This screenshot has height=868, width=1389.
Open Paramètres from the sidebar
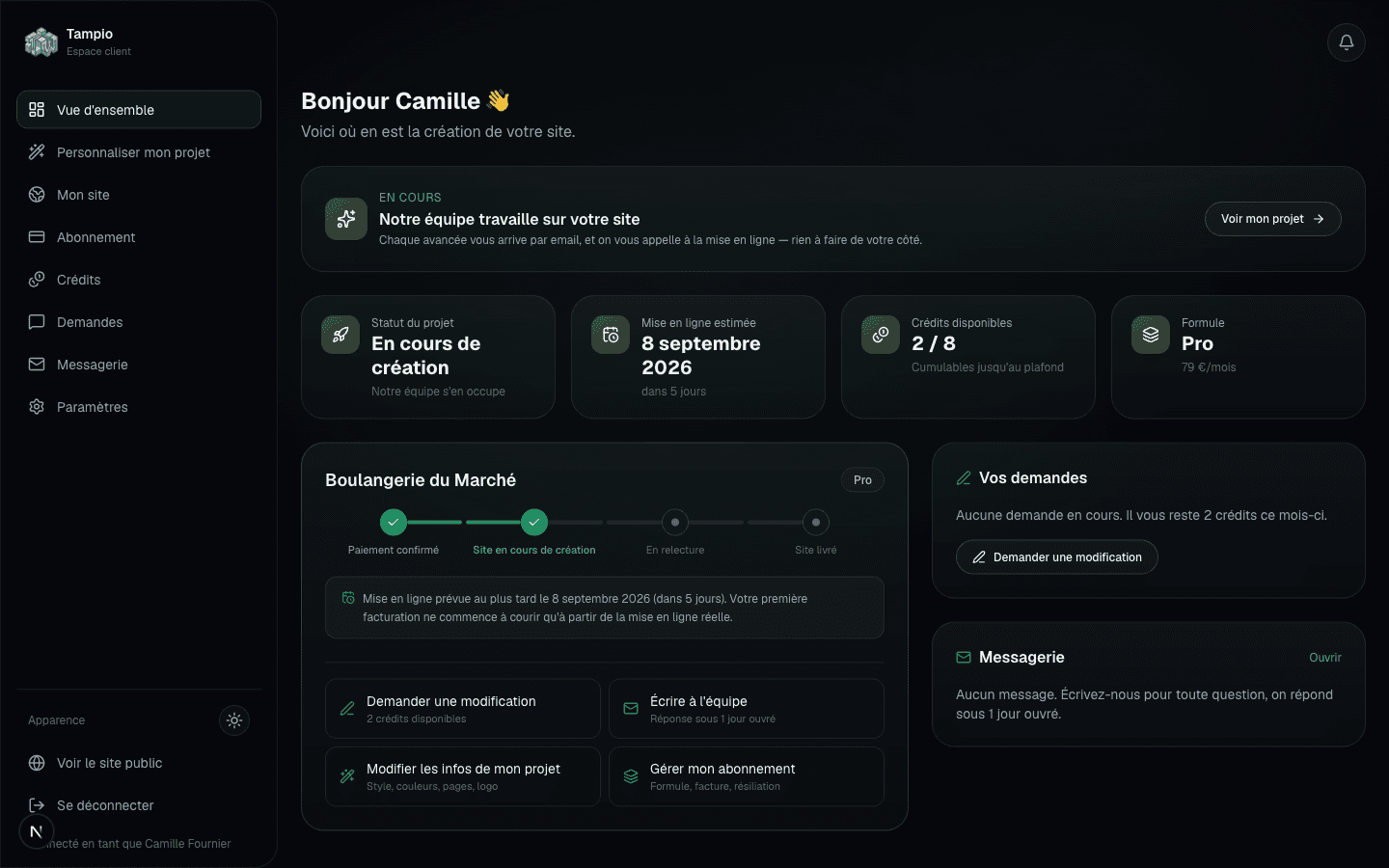coord(139,407)
